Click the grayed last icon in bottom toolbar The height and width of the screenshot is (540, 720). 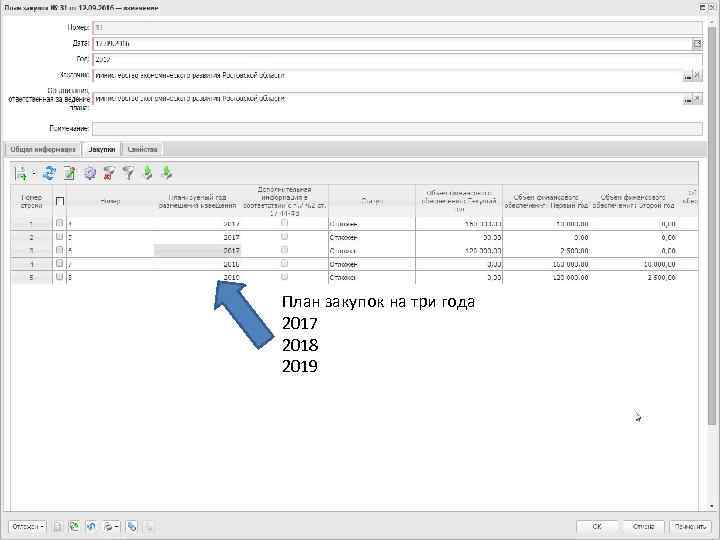149,527
